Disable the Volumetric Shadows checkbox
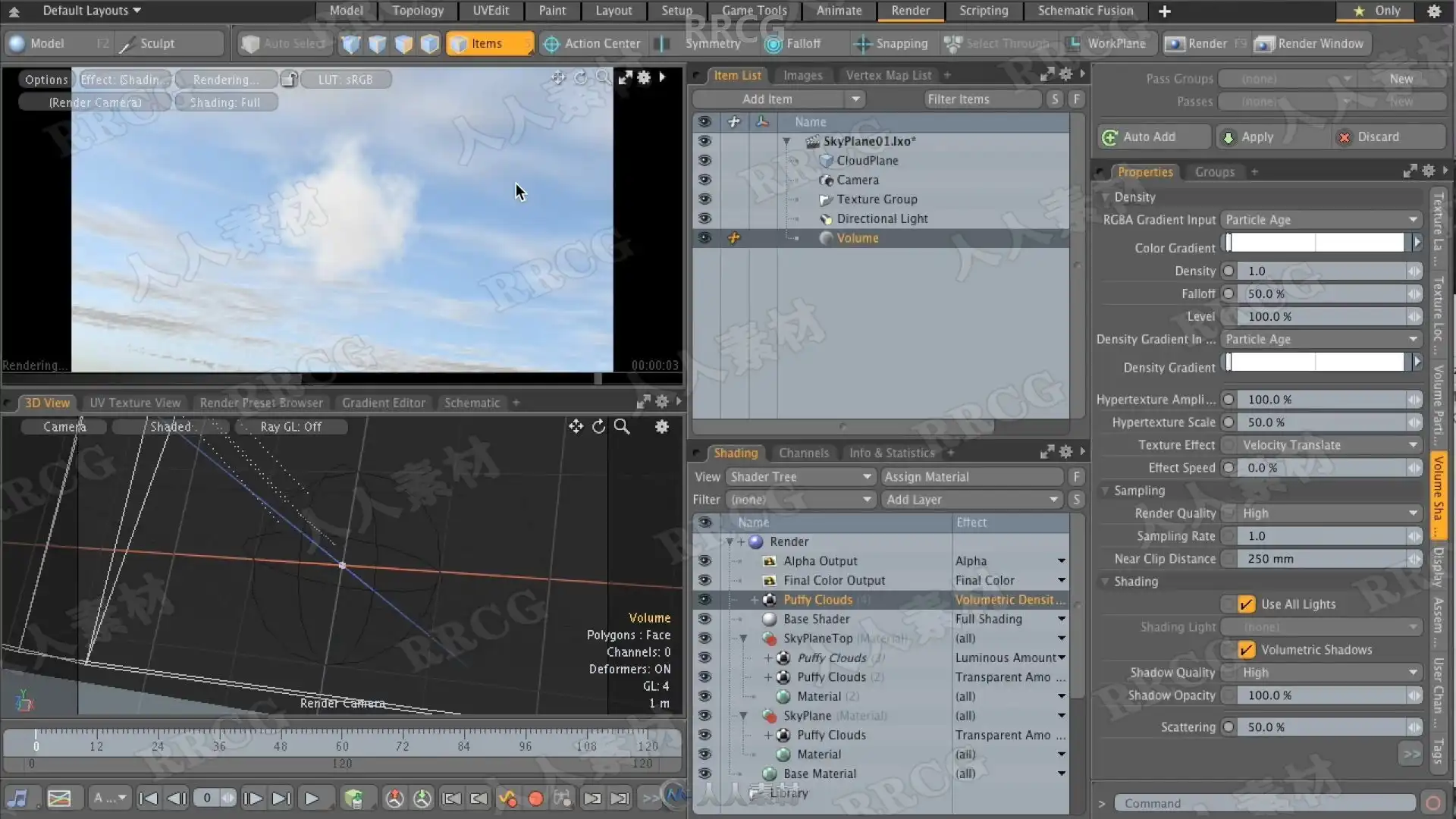 click(1246, 650)
